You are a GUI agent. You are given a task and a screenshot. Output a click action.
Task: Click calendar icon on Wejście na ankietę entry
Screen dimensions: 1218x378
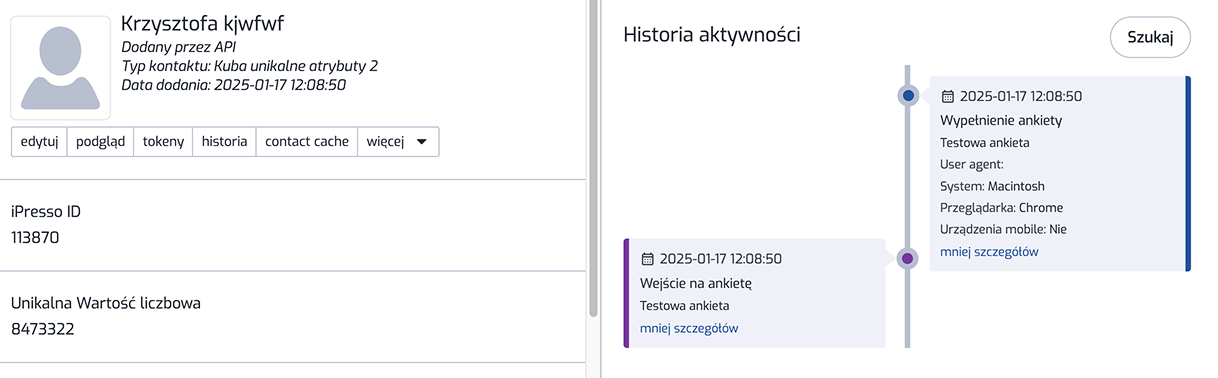(x=647, y=259)
